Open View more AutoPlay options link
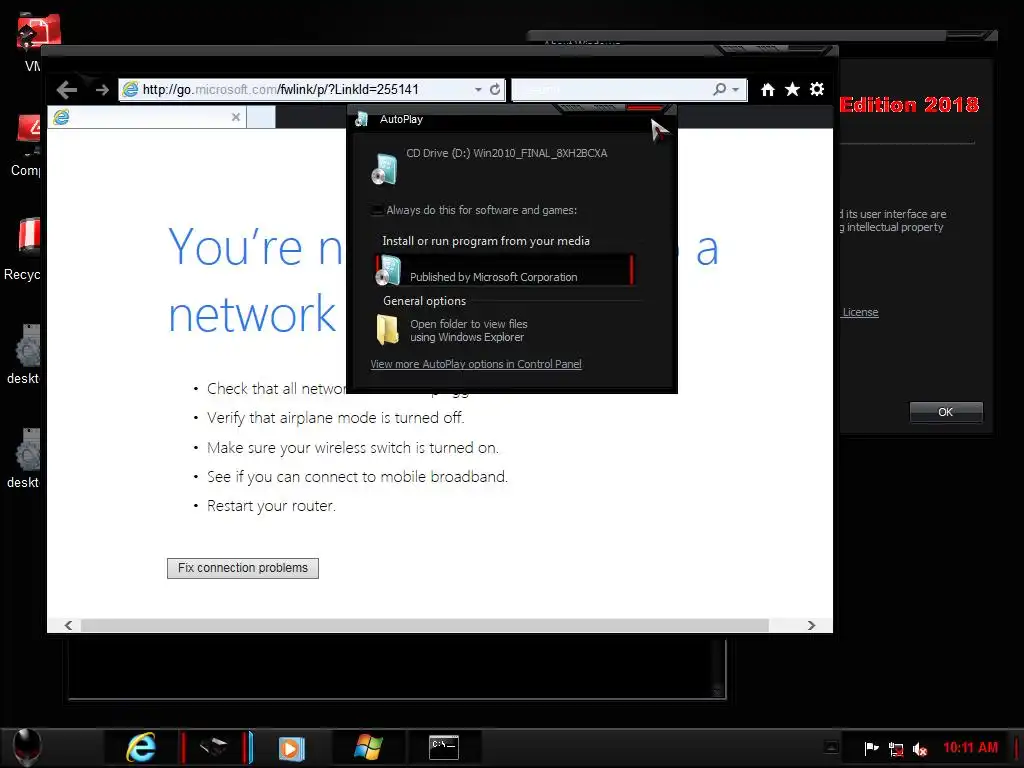The image size is (1024, 768). (x=475, y=364)
